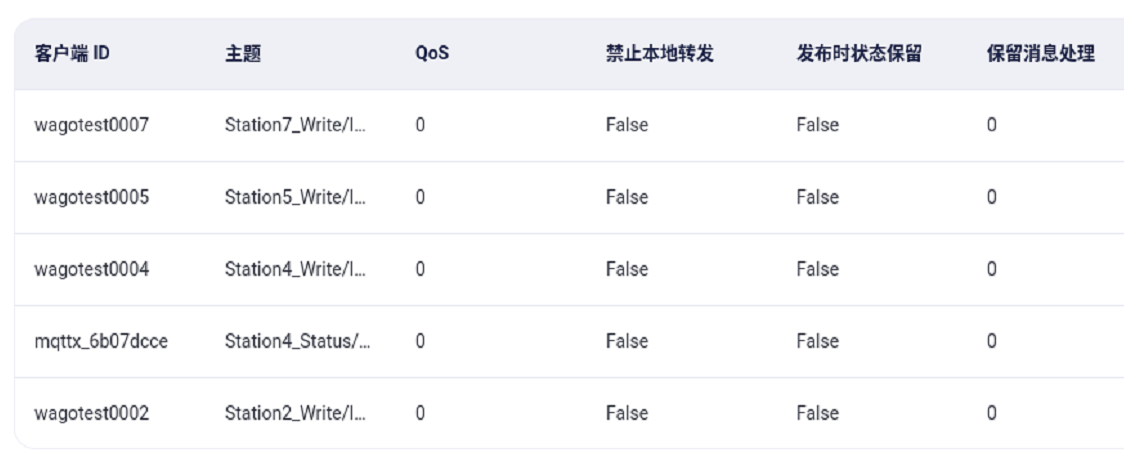Click 保留消息处理 value in wagotest0002 row
The image size is (1124, 450).
(991, 414)
